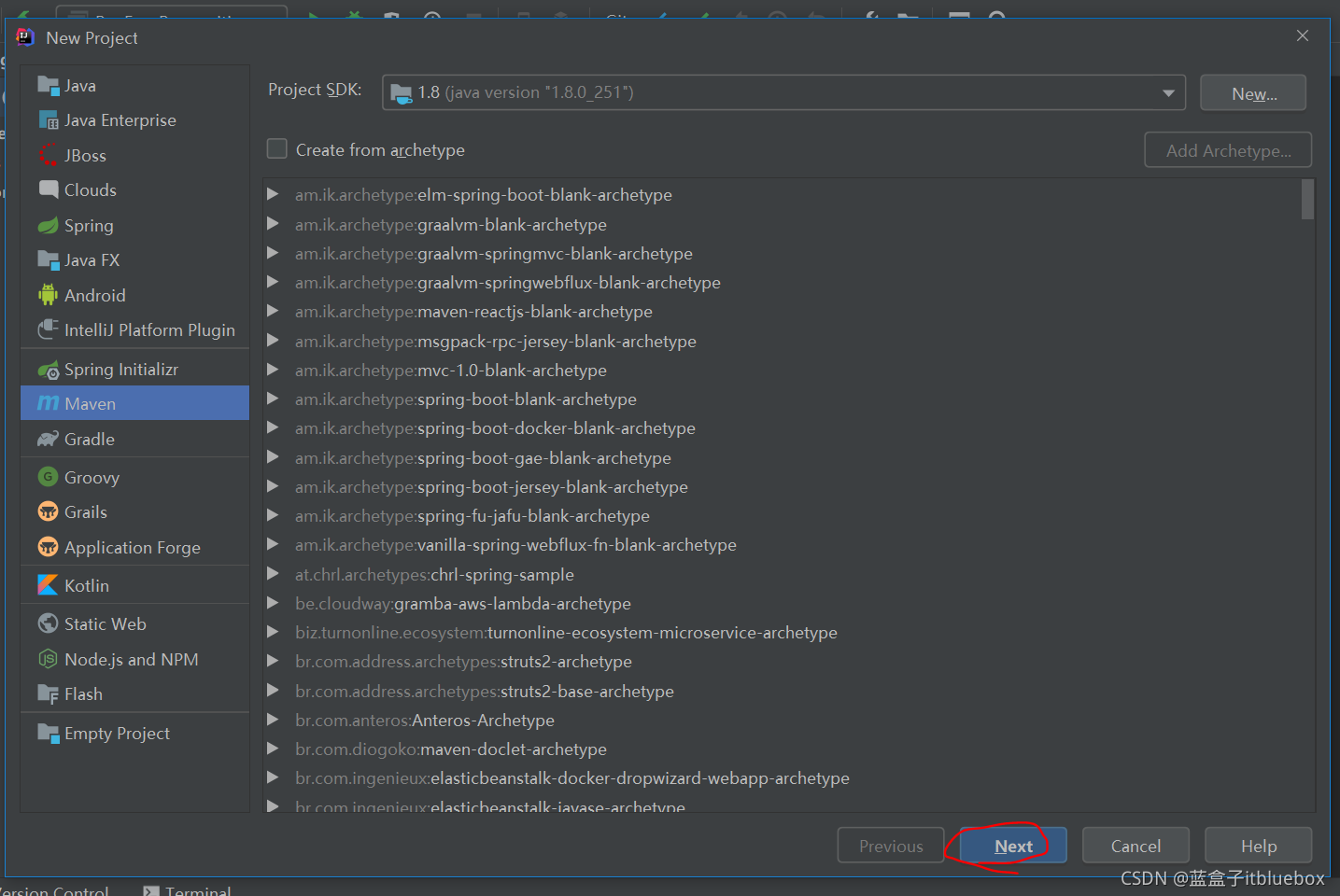Image resolution: width=1340 pixels, height=896 pixels.
Task: Expand mvc-1.0-blank-archetype node
Action: click(273, 370)
